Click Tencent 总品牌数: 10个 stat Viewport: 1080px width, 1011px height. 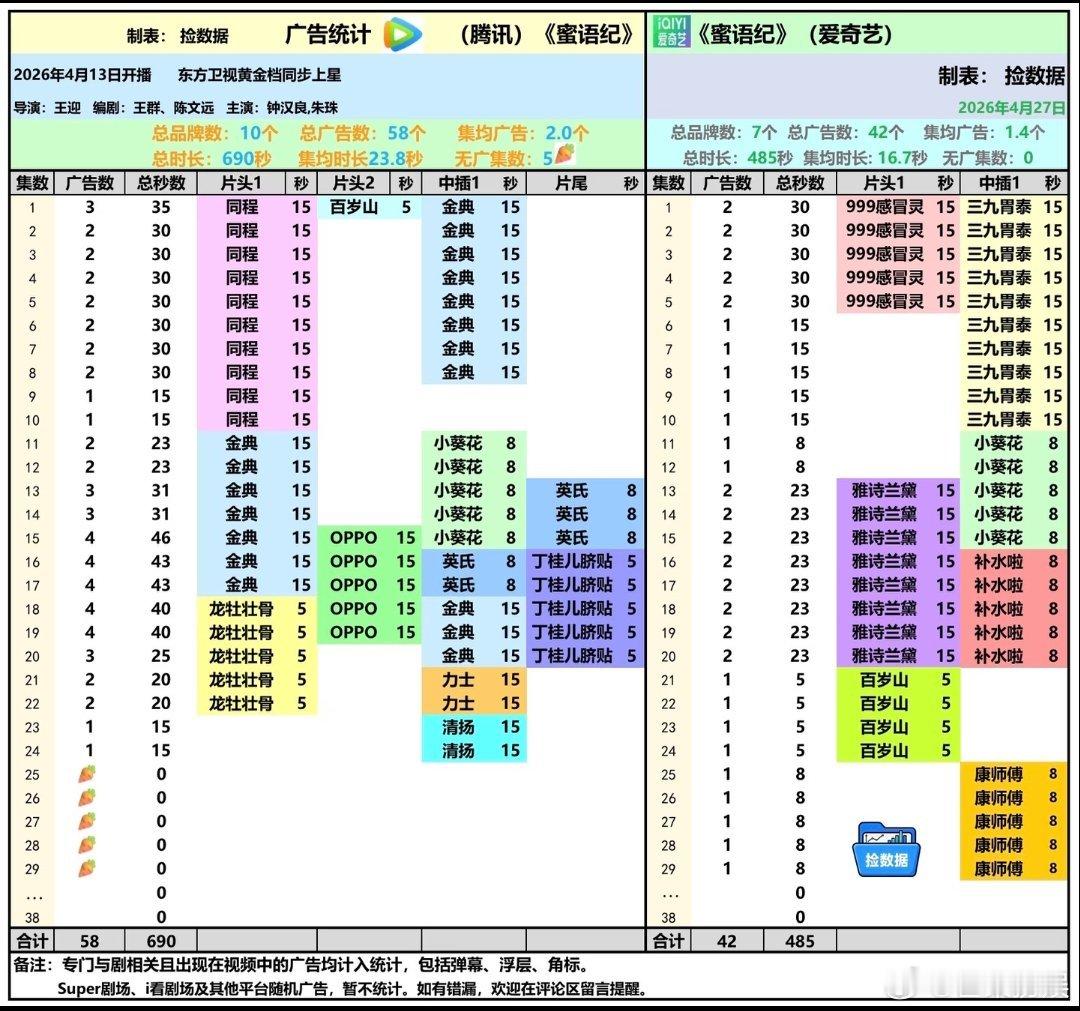[215, 133]
